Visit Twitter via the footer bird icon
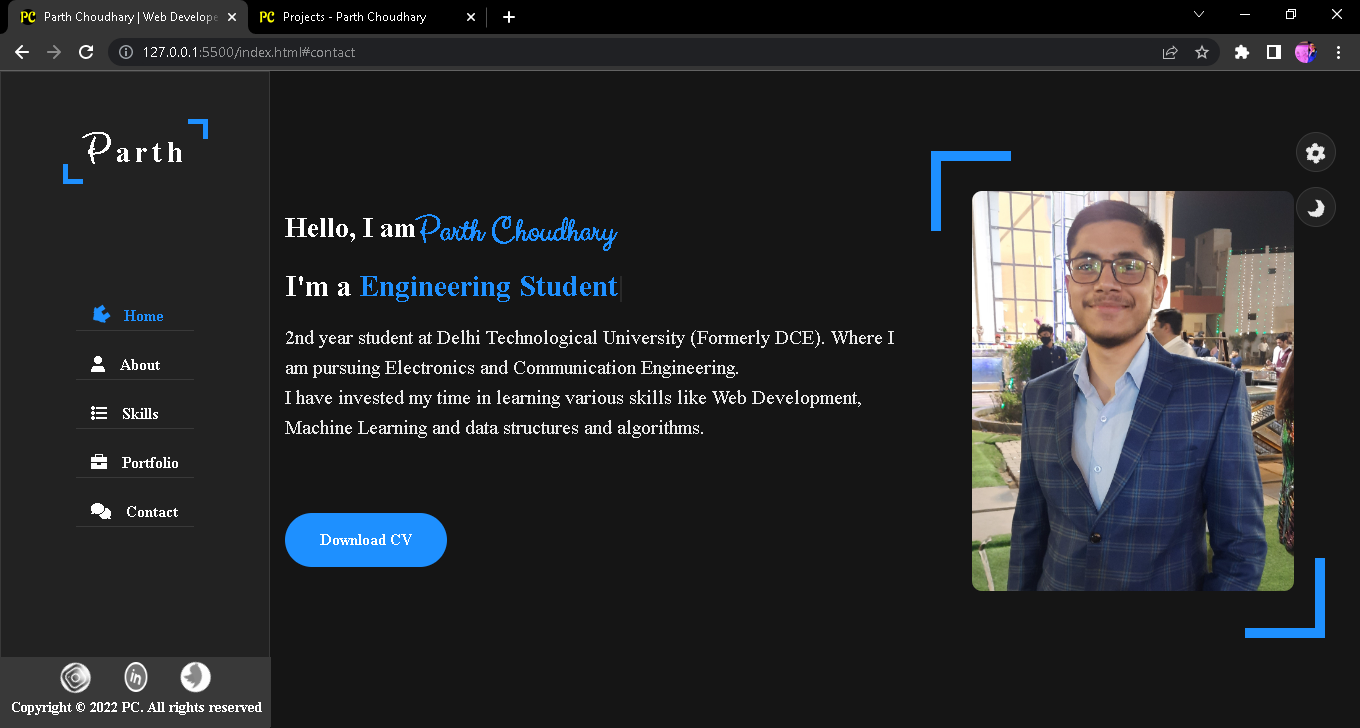 click(195, 677)
